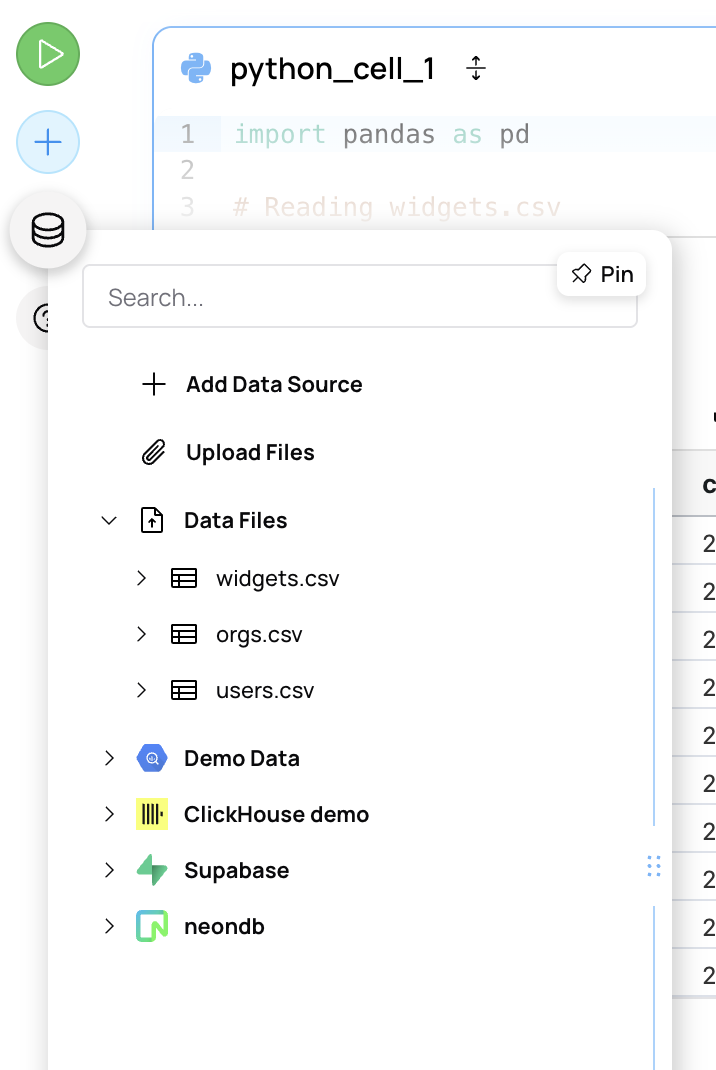Click Upload Files
The height and width of the screenshot is (1070, 716).
tap(250, 452)
